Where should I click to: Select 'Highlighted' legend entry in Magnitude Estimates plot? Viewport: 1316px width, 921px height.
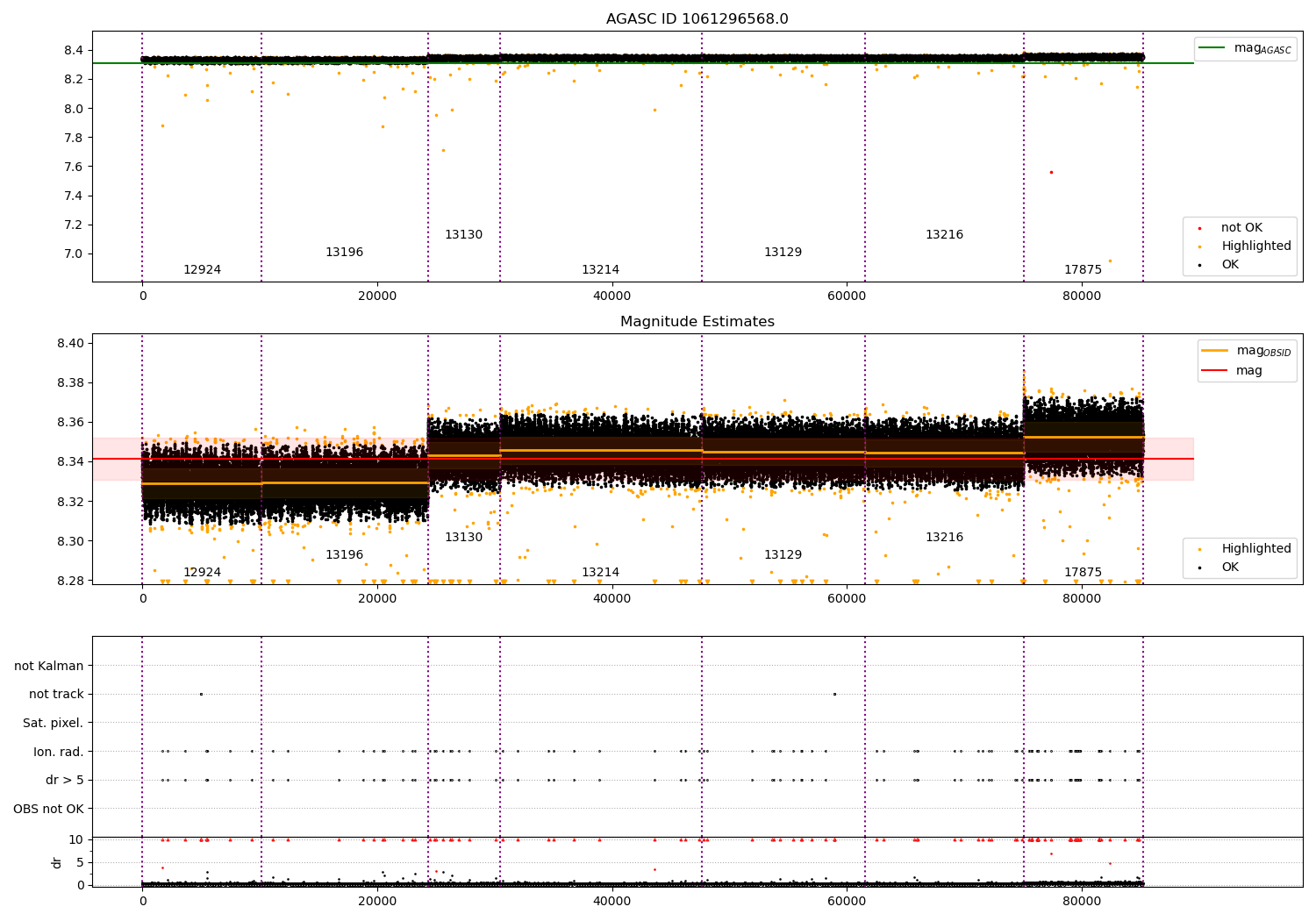click(x=1256, y=549)
